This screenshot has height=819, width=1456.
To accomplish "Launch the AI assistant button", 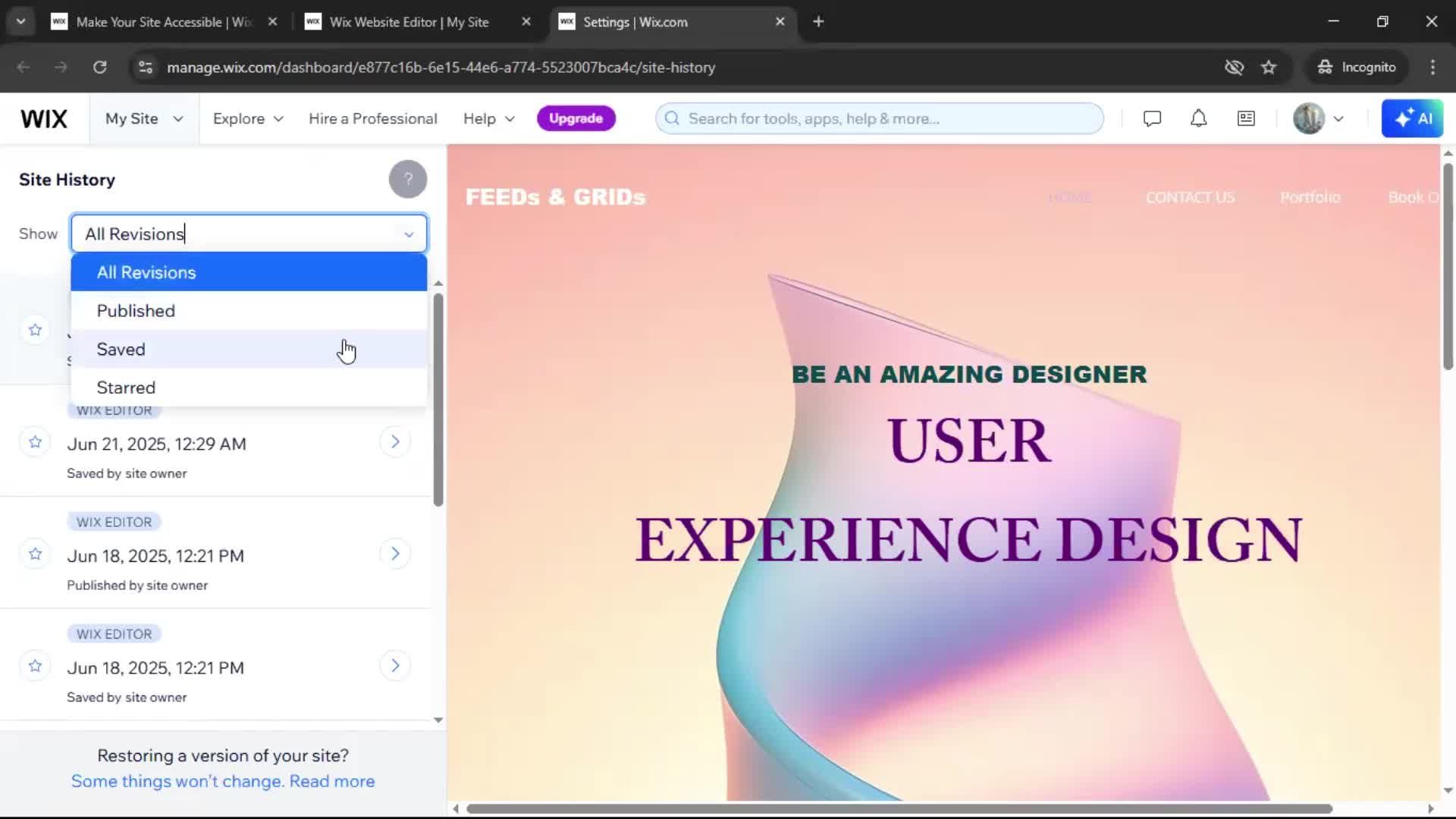I will 1412,119.
